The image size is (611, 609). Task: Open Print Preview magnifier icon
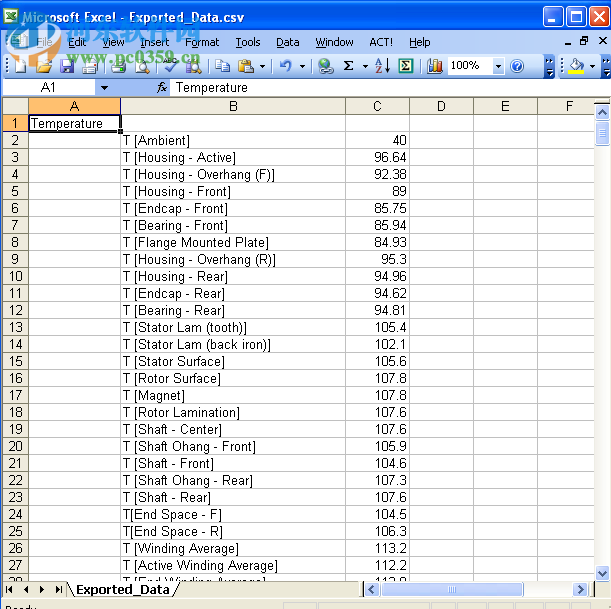click(x=142, y=66)
